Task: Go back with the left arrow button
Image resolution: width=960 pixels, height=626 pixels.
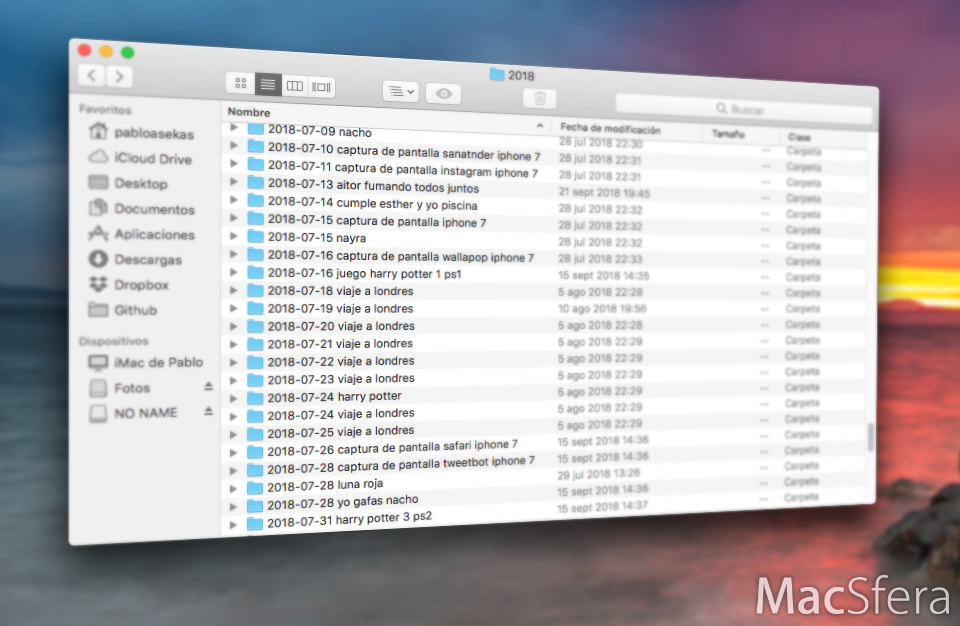Action: 92,75
